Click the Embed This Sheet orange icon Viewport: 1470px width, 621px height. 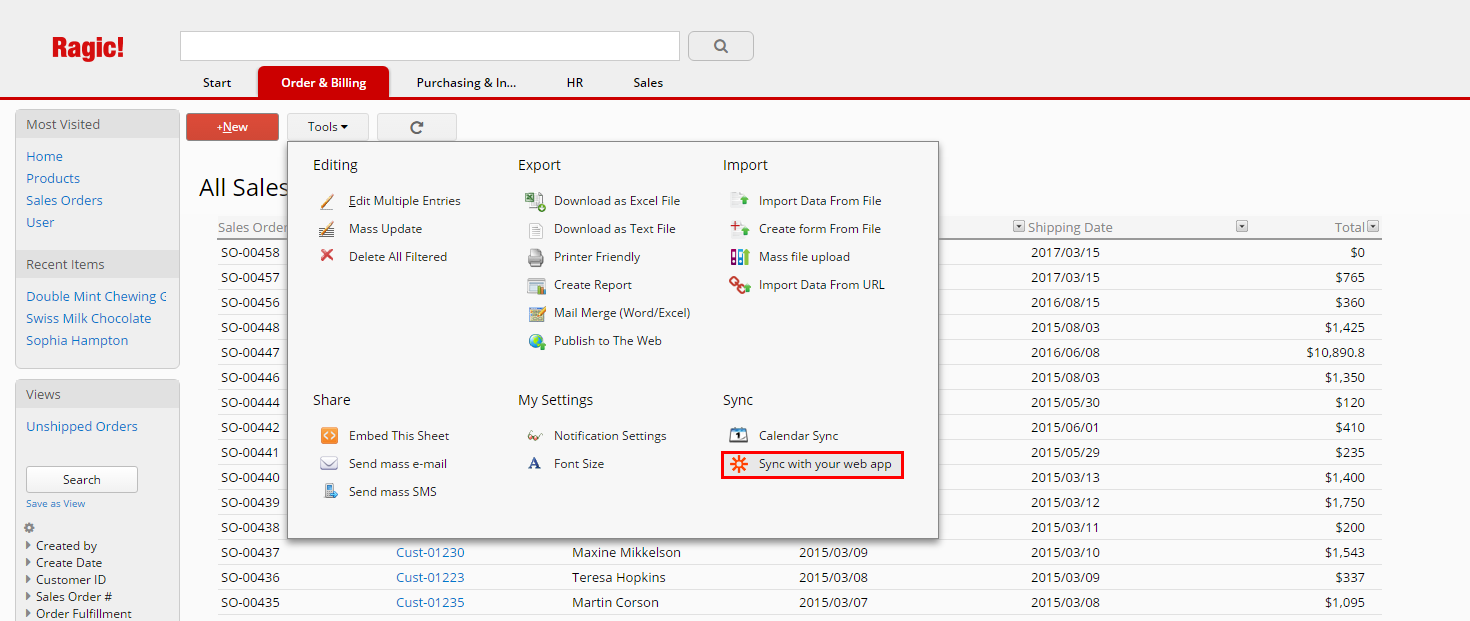point(329,436)
